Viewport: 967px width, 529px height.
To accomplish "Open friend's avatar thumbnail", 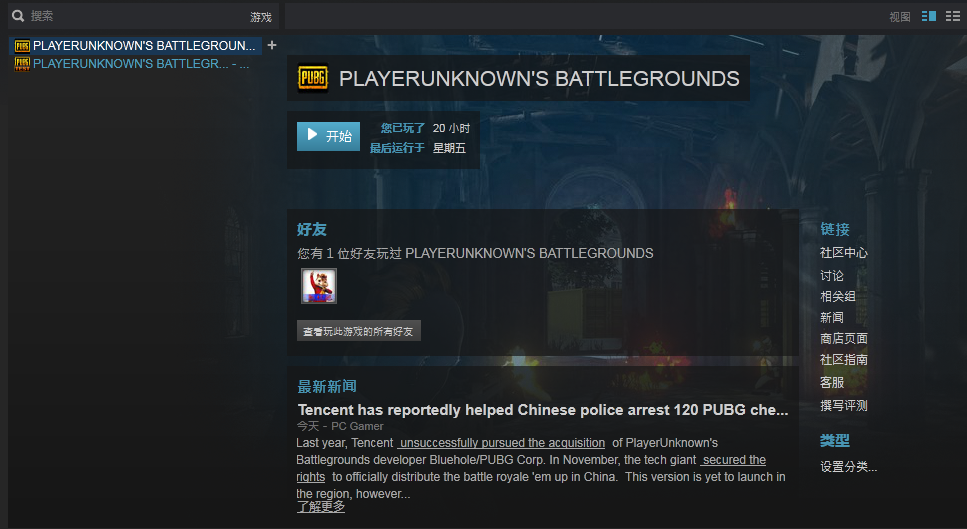I will [319, 285].
